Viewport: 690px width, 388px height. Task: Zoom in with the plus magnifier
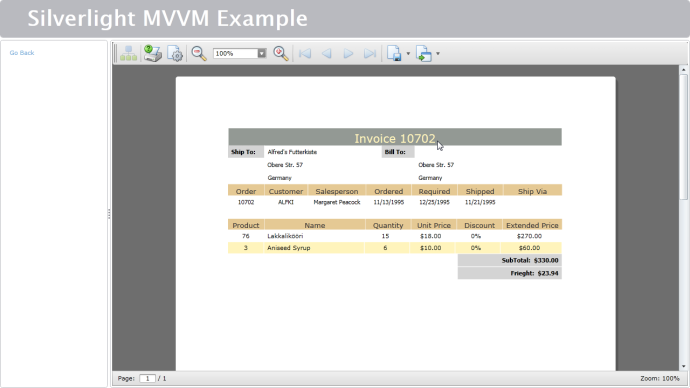click(x=281, y=53)
